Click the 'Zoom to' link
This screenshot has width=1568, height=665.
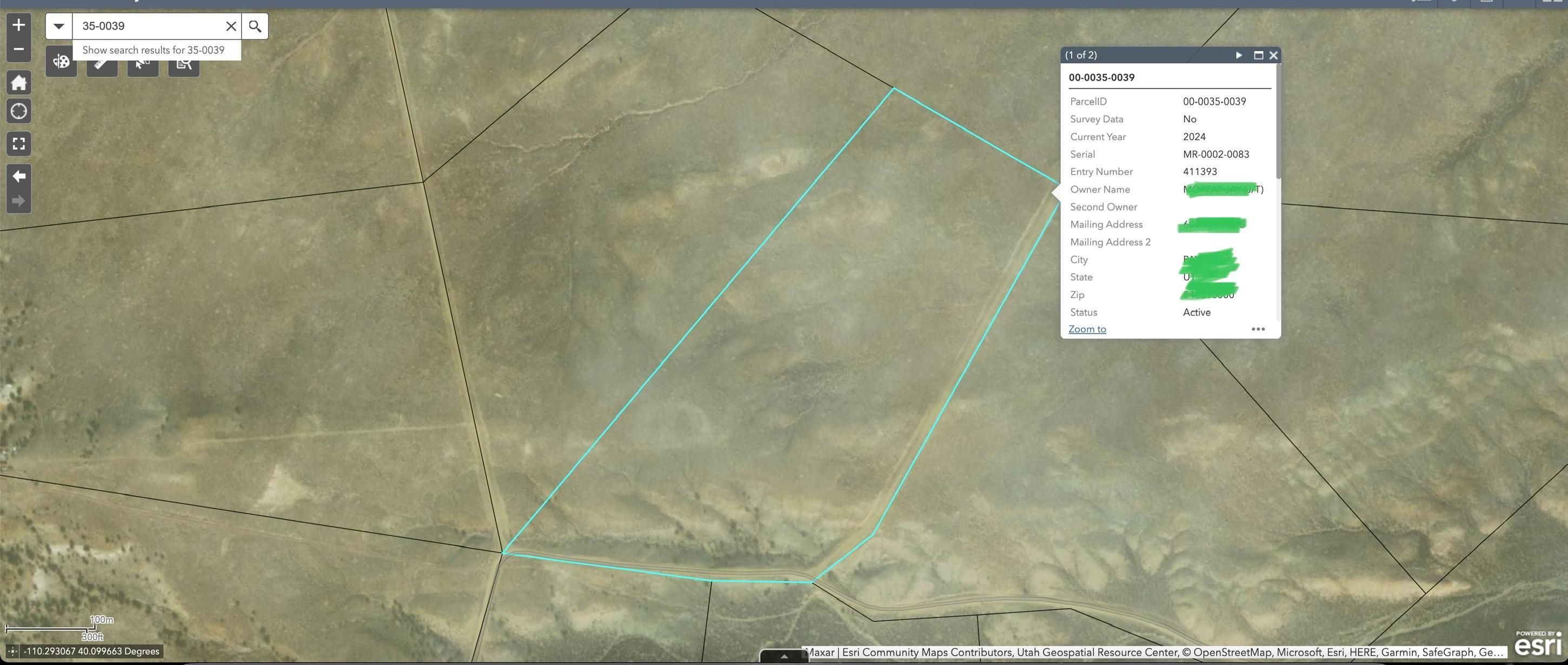1087,329
